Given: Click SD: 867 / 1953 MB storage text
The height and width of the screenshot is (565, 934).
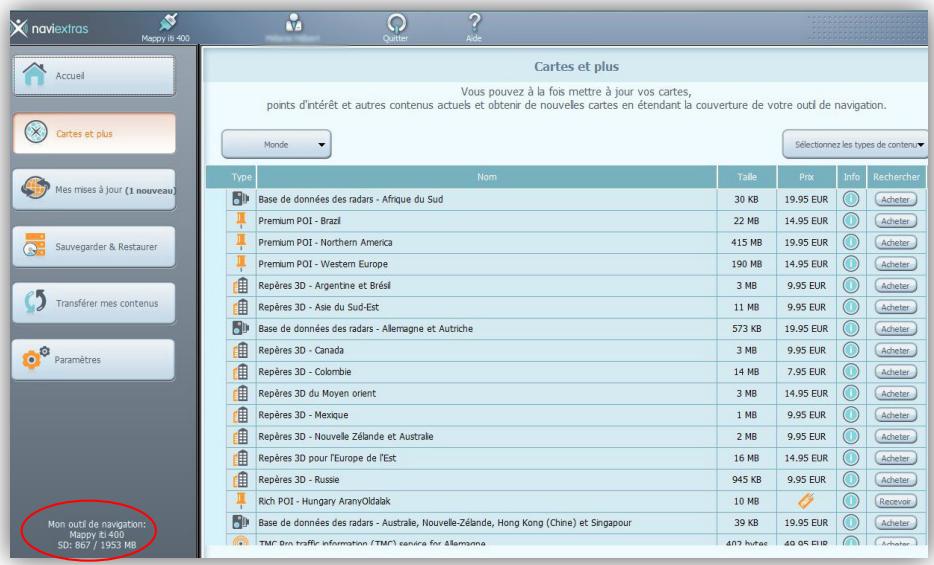Looking at the screenshot, I should [x=96, y=545].
